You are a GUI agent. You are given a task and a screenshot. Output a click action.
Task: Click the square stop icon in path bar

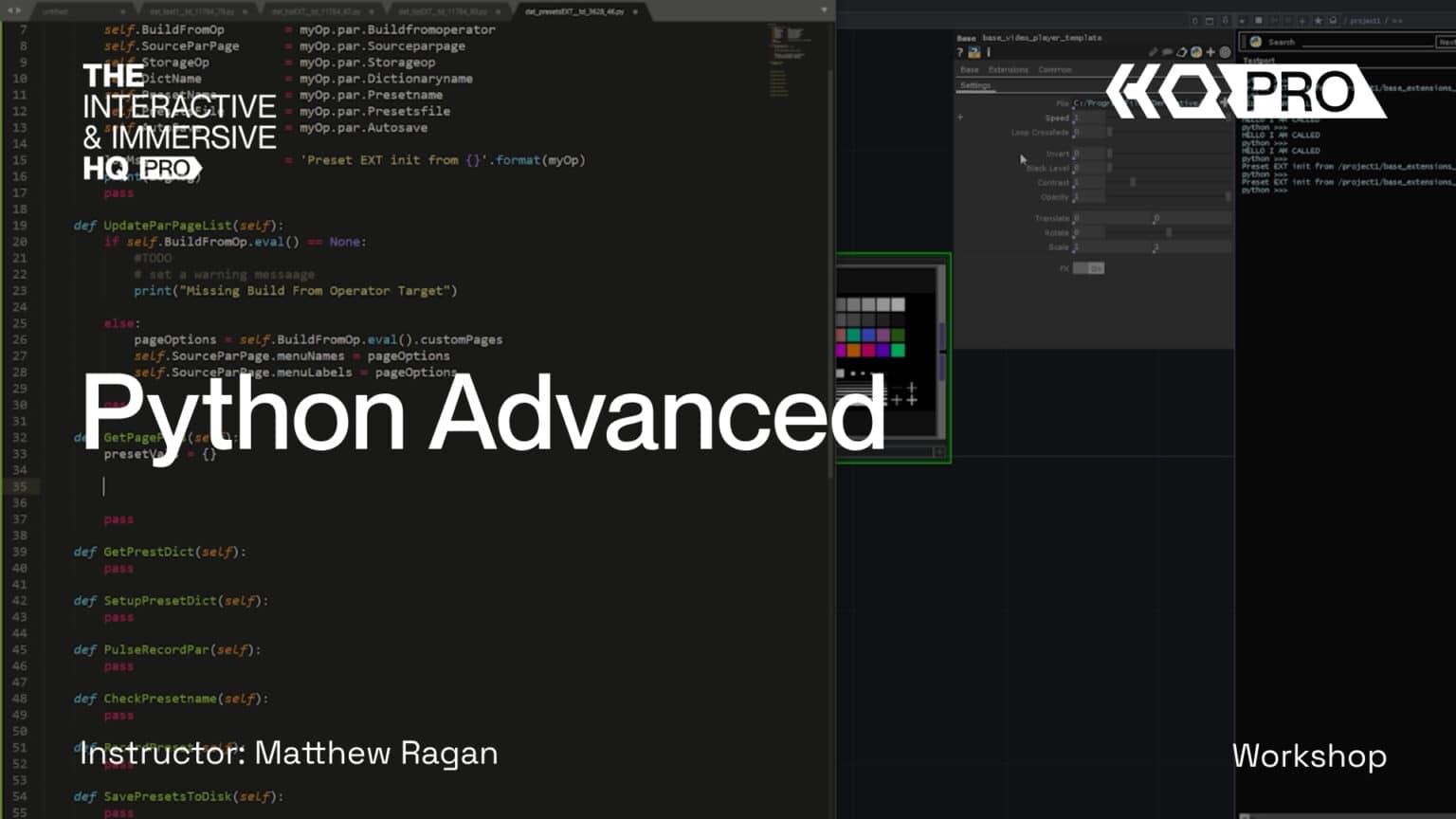tap(1259, 21)
